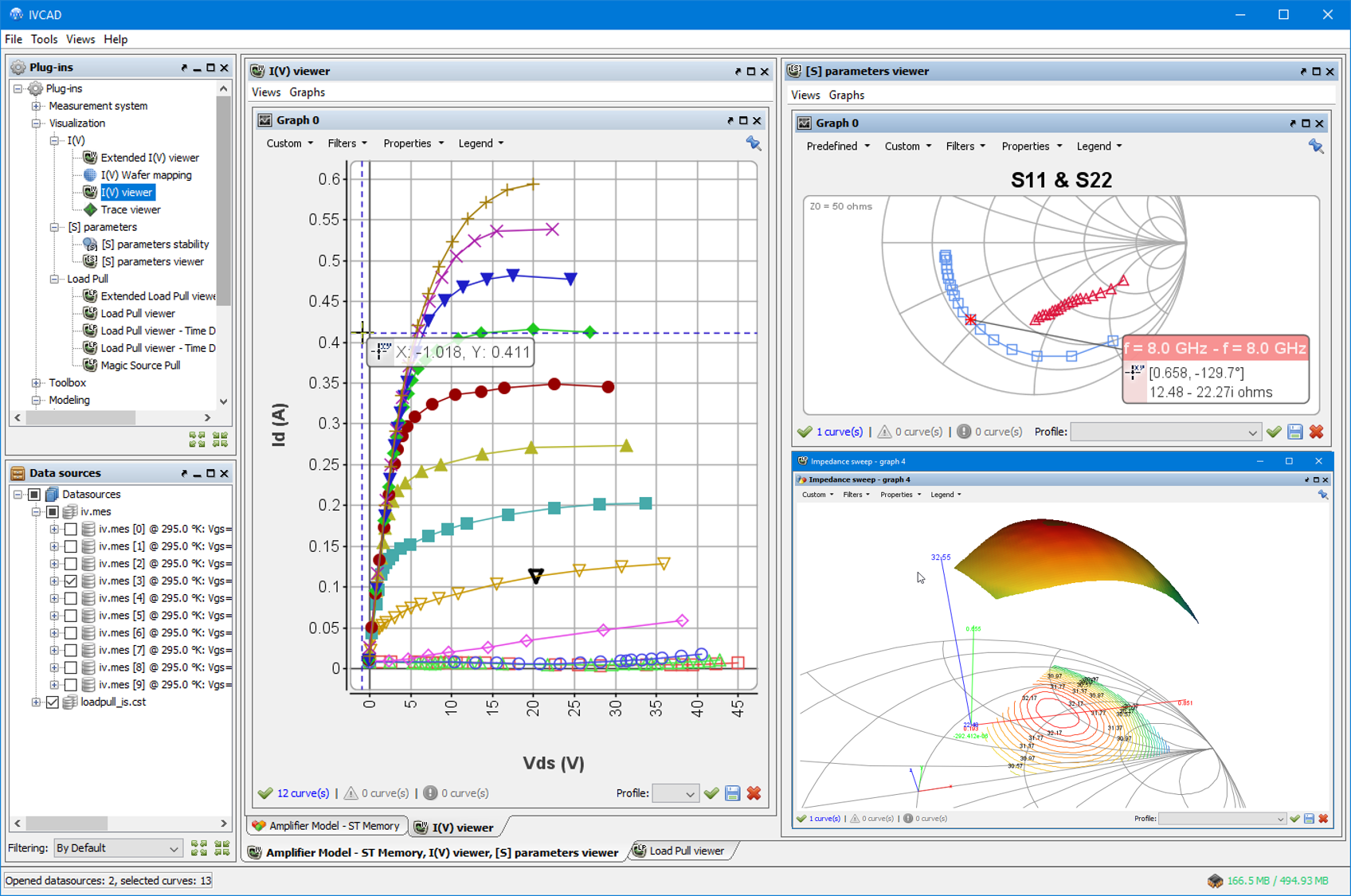Toggle checkbox for iv.mes [2]
This screenshot has height=896, width=1351.
[x=71, y=564]
